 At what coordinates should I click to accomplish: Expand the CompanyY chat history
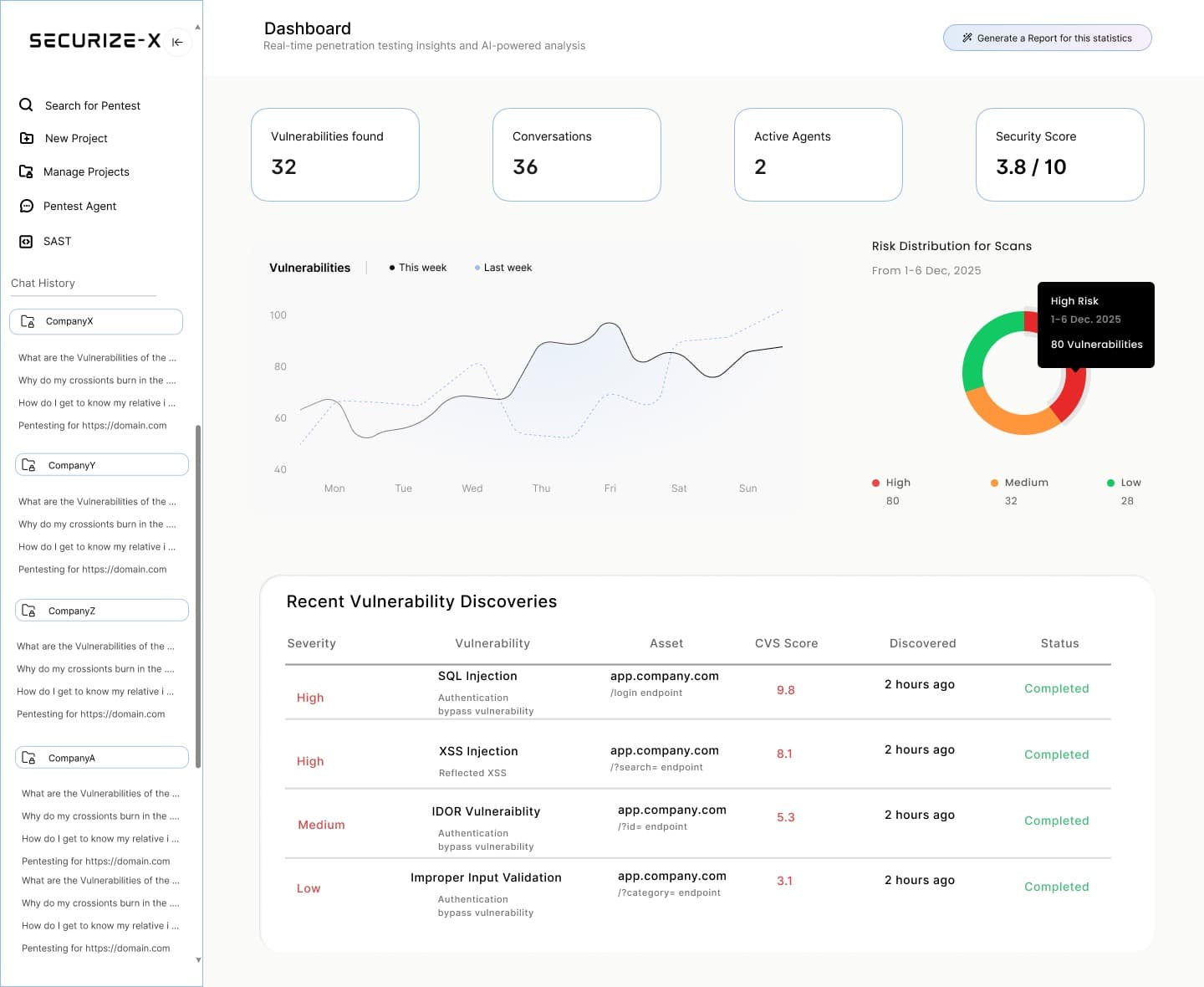point(101,464)
